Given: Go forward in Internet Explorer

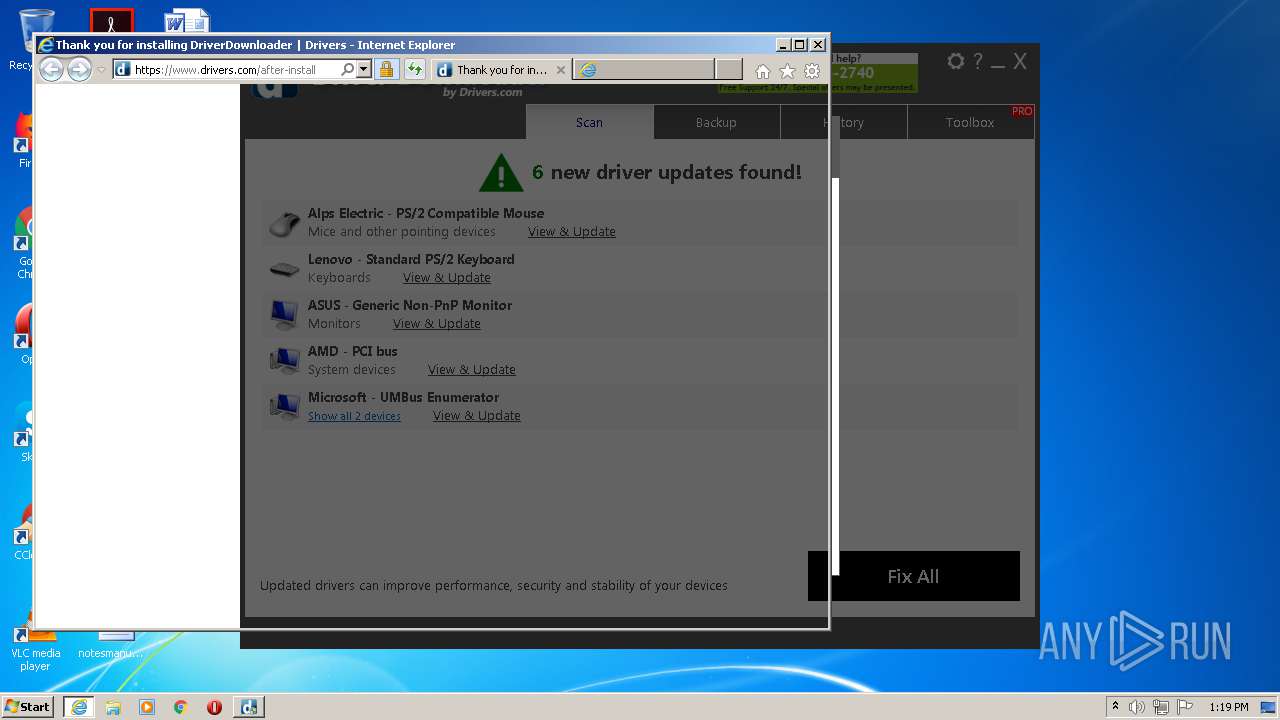Looking at the screenshot, I should (79, 69).
